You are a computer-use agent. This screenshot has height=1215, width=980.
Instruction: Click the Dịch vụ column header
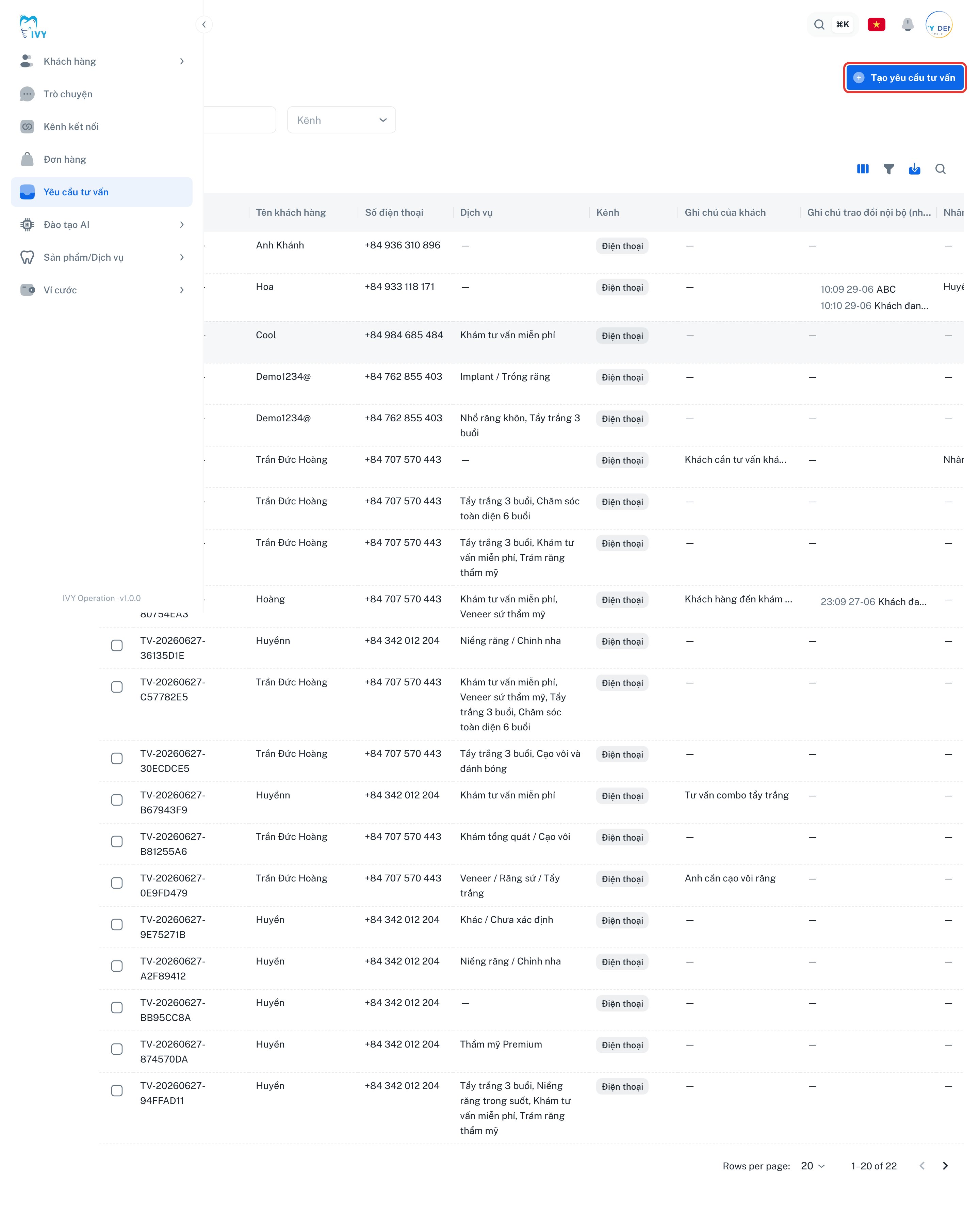476,212
